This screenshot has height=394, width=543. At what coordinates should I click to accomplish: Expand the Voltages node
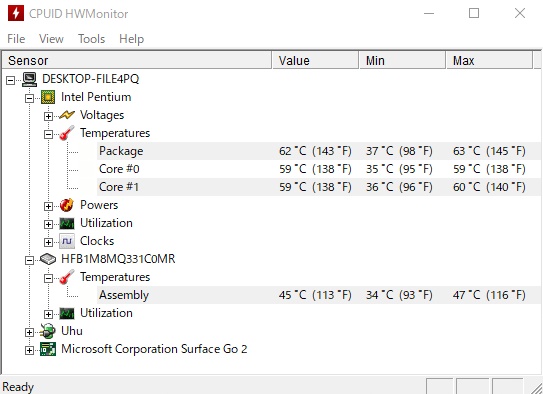[x=48, y=116]
